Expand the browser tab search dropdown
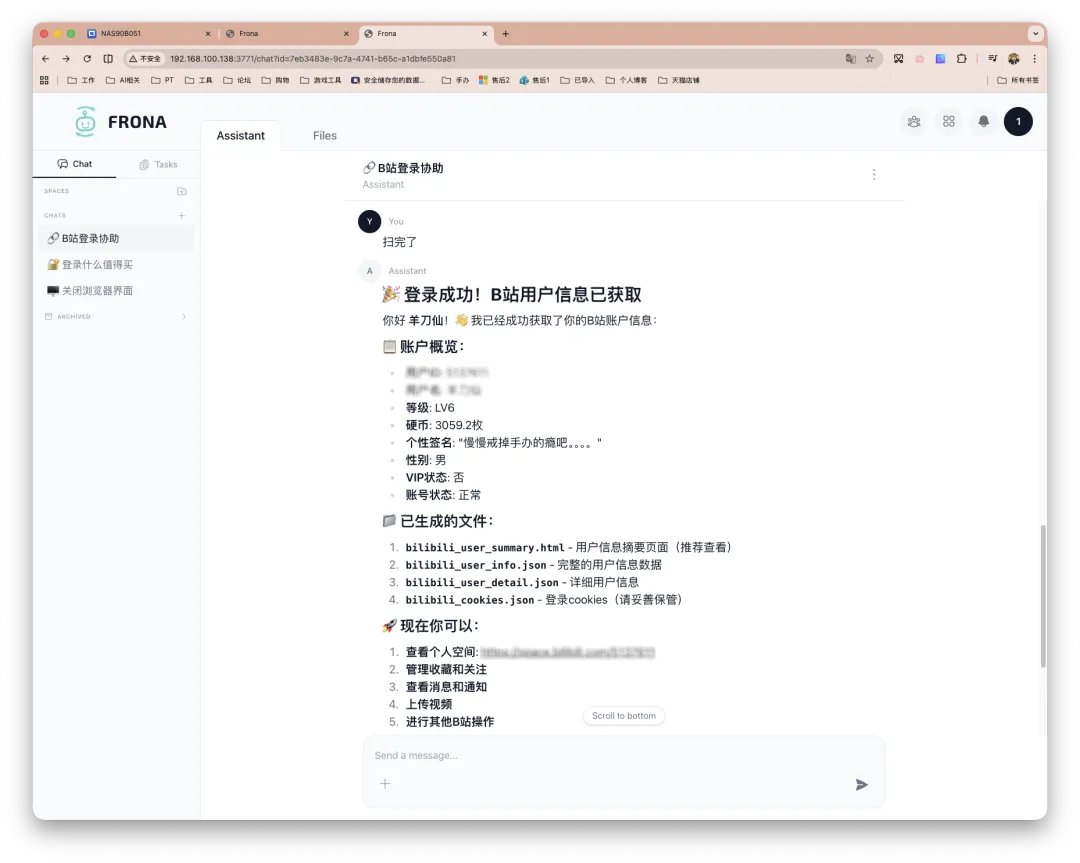Viewport: 1080px width, 863px height. [1035, 33]
